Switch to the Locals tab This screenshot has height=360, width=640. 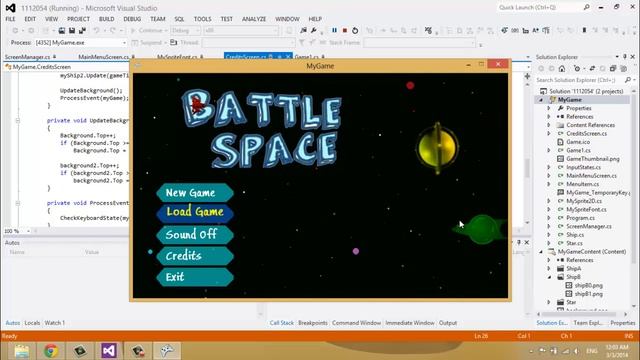pyautogui.click(x=32, y=323)
